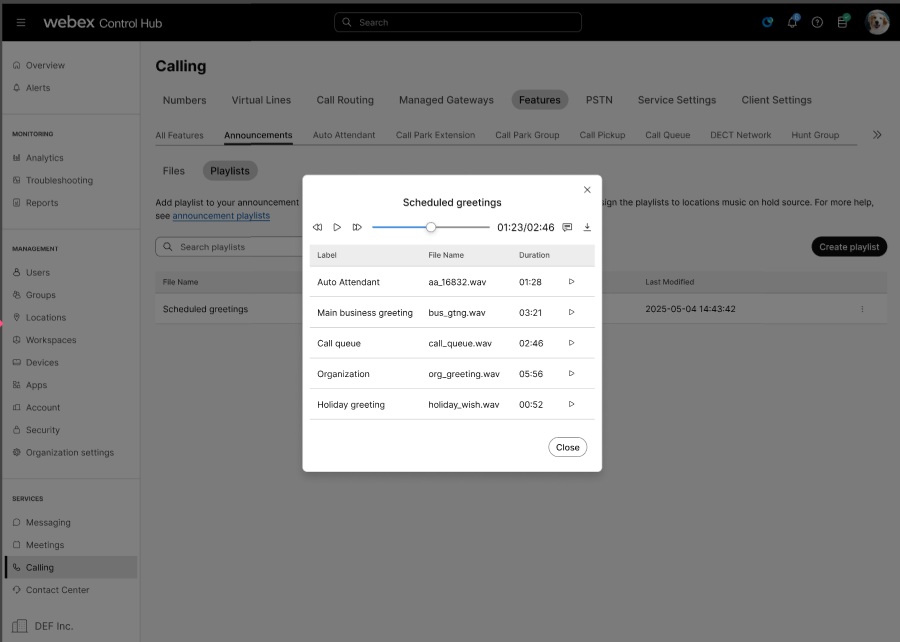The width and height of the screenshot is (900, 642).
Task: Skip forward in the playlist audio
Action: click(x=357, y=227)
